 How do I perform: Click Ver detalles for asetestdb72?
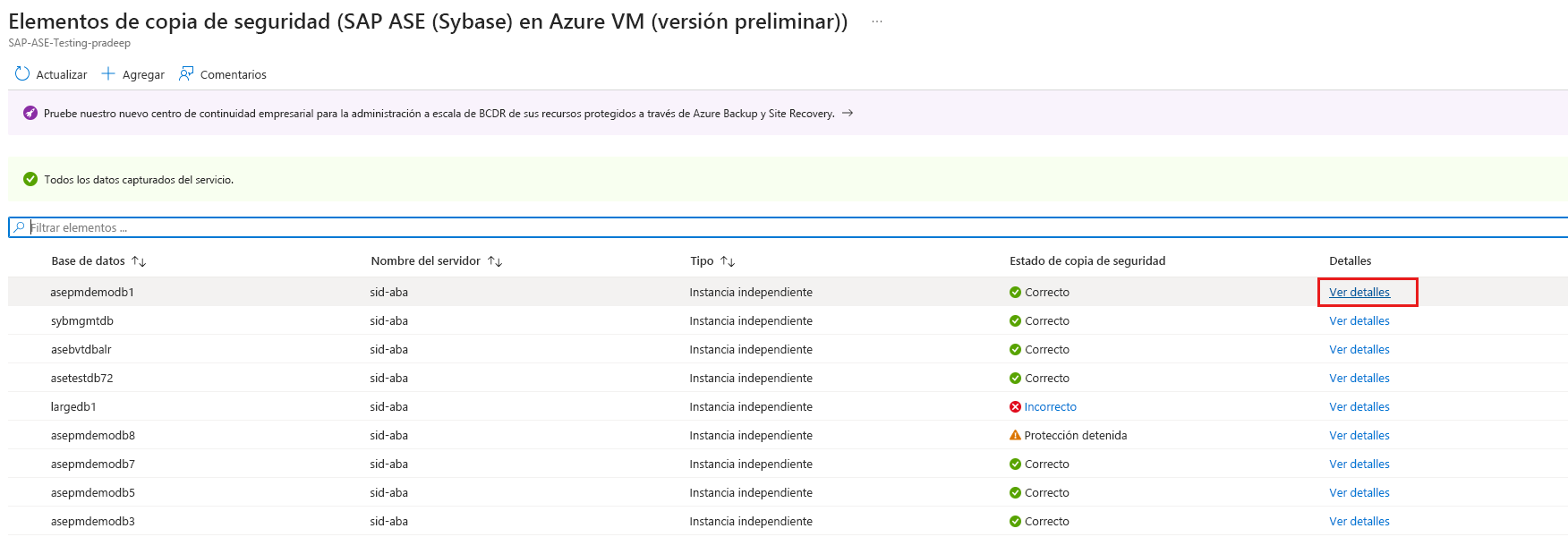point(1359,379)
